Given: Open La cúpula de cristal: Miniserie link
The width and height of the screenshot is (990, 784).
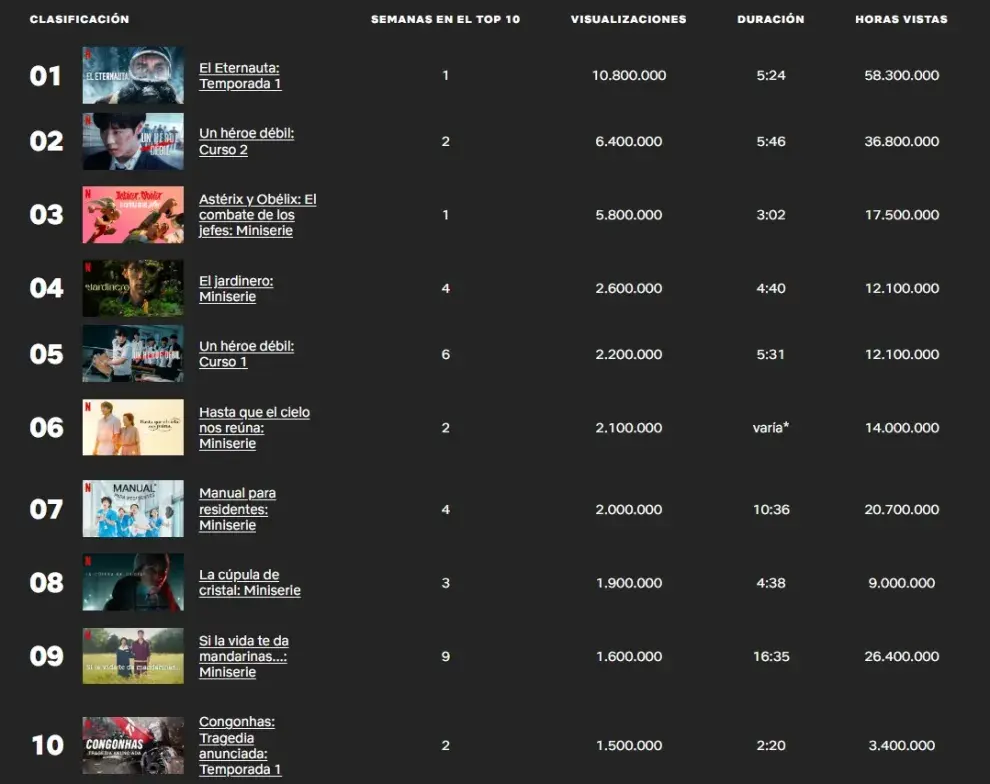Looking at the screenshot, I should [250, 583].
